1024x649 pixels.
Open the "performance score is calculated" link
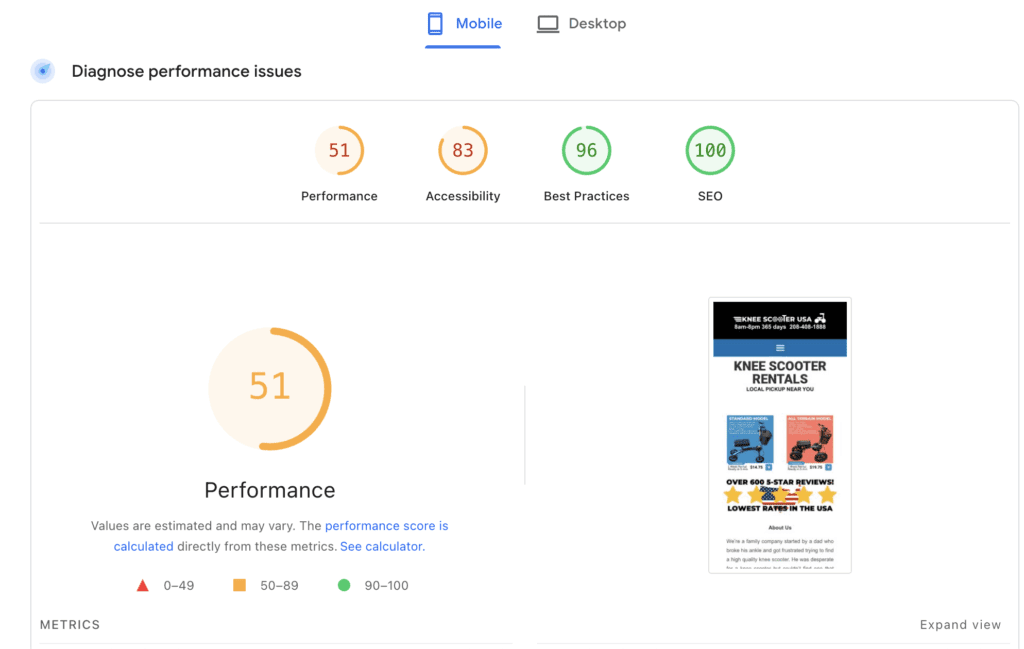386,526
